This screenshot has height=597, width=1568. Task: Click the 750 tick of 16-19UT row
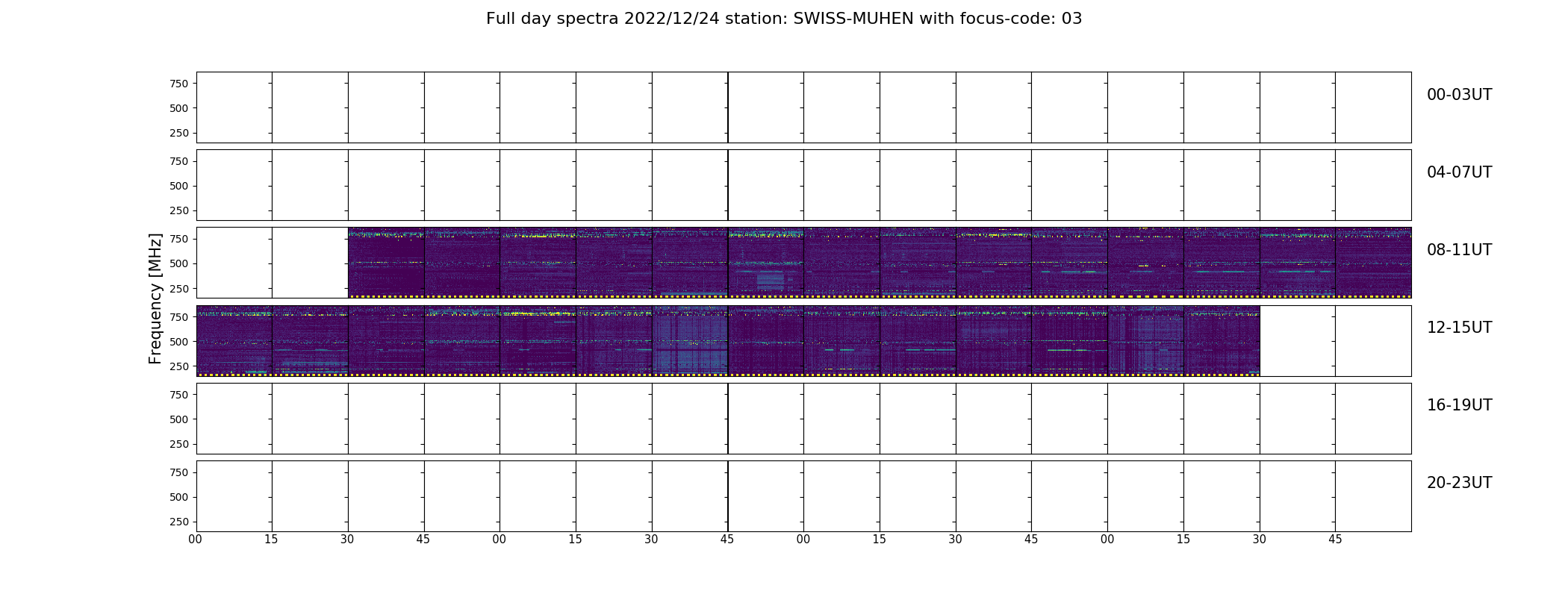coord(179,394)
